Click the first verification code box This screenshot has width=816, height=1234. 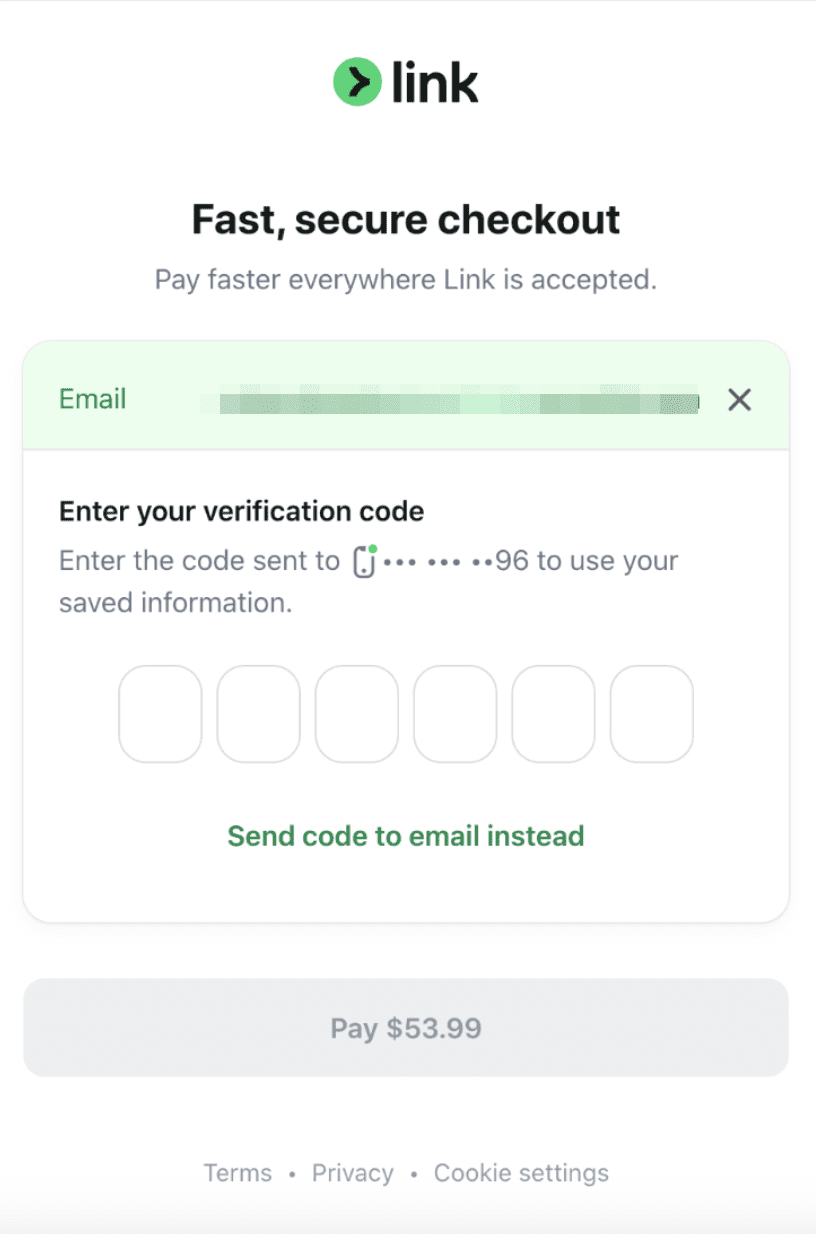point(160,714)
